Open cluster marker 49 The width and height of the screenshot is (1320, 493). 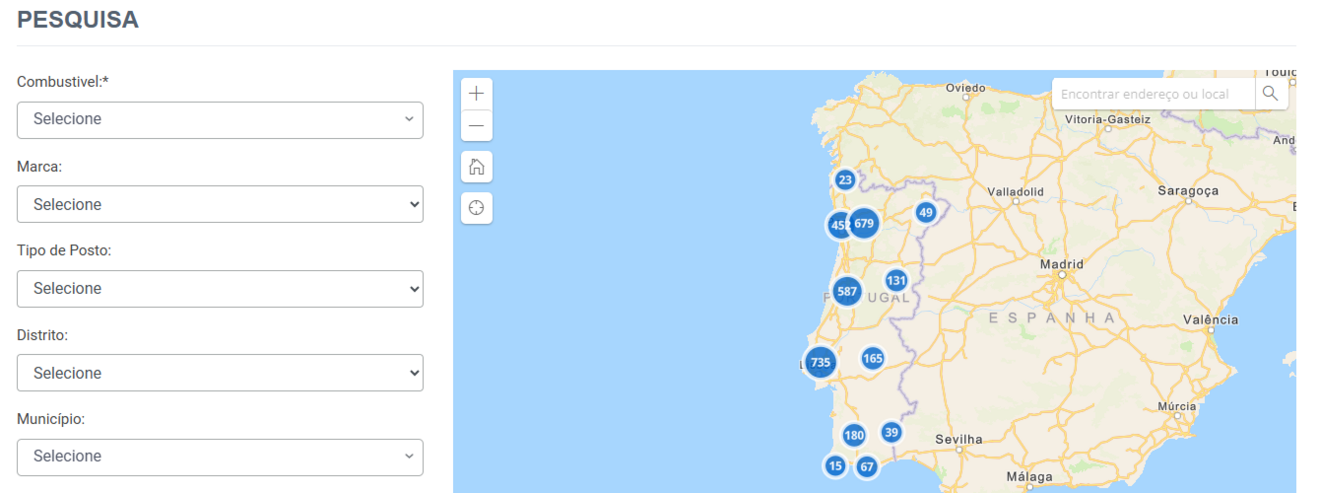click(x=925, y=212)
